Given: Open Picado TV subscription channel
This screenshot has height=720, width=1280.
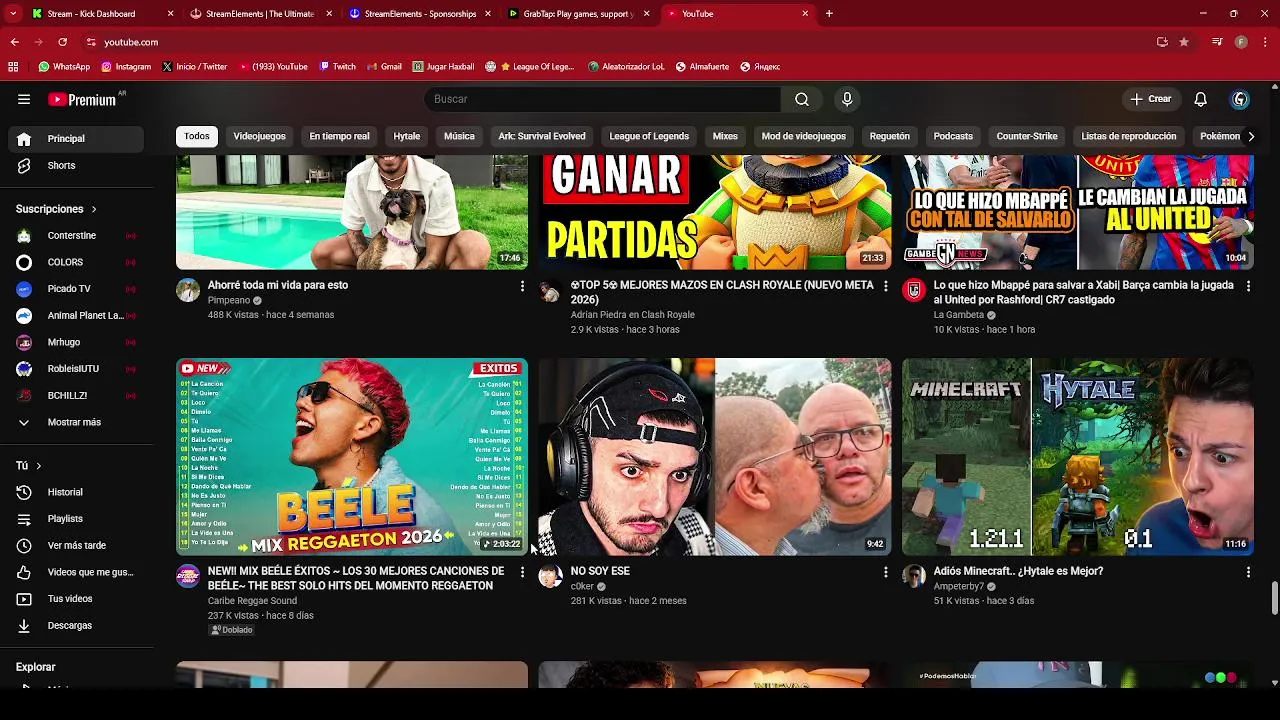Looking at the screenshot, I should tap(78, 289).
